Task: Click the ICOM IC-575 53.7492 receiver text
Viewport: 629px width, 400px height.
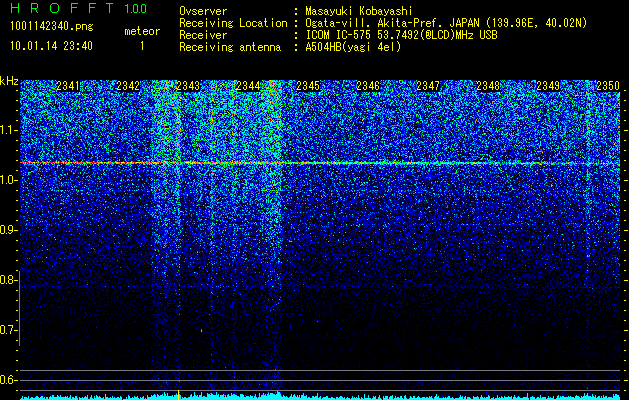Action: (x=401, y=35)
